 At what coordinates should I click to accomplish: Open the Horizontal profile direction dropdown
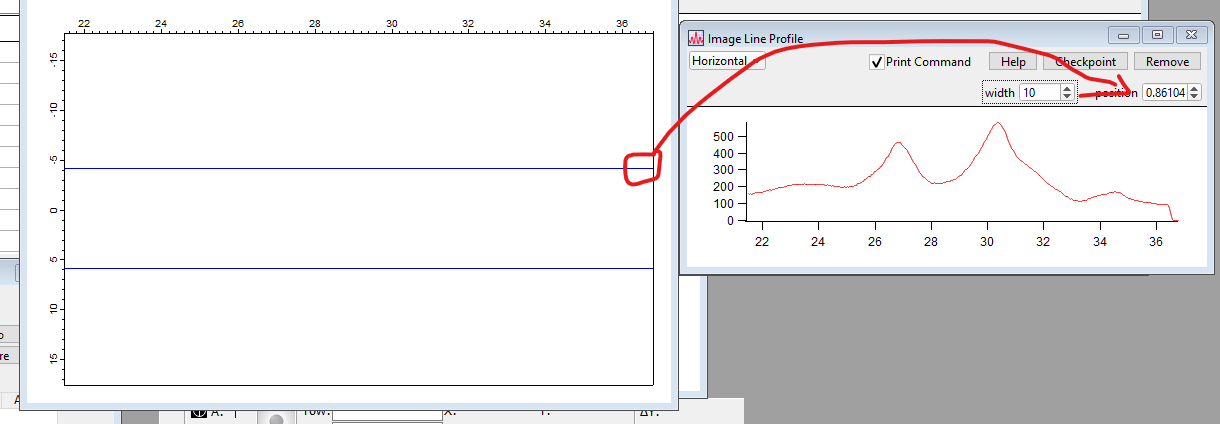727,61
